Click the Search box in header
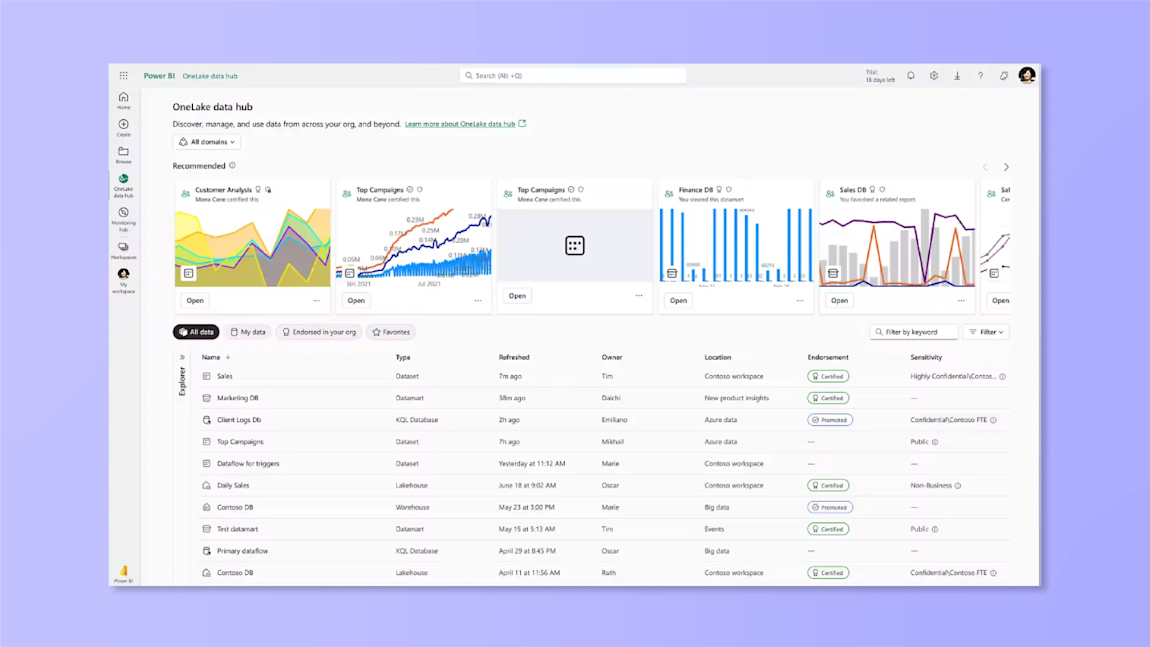Viewport: 1150px width, 647px height. 573,76
